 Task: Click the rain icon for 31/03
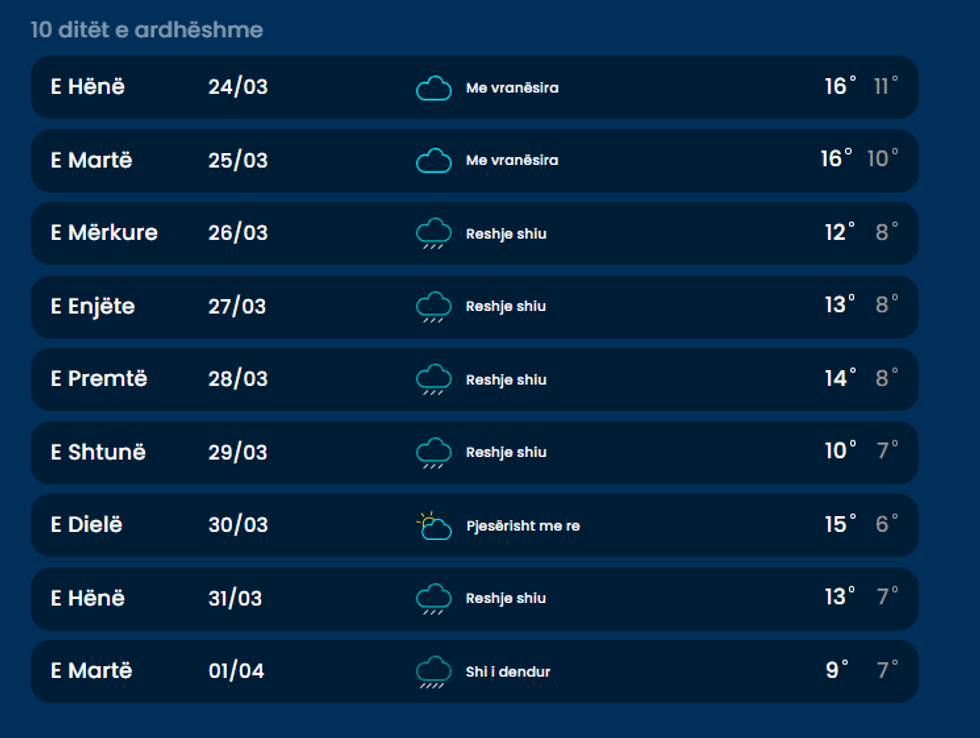pos(433,598)
